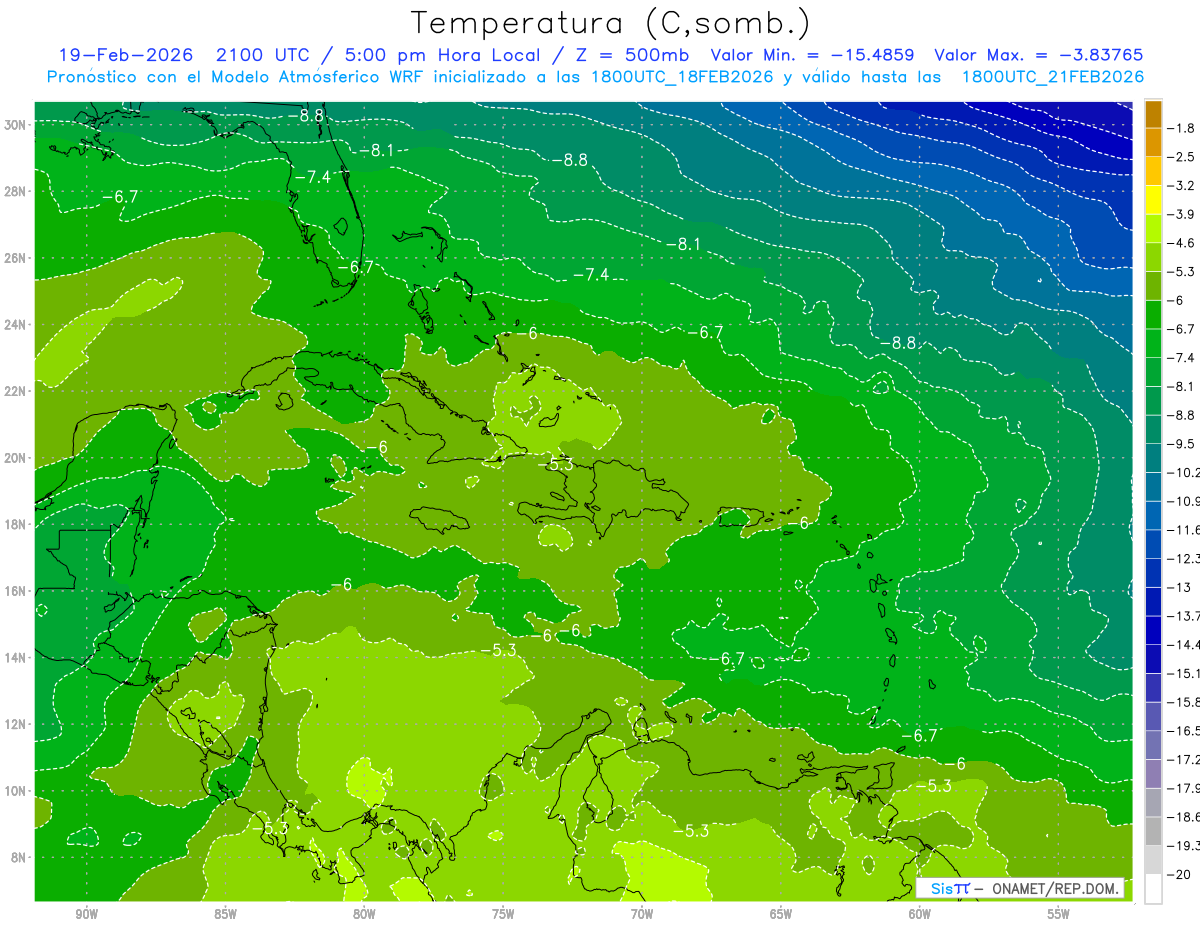Click the 'ONAMET/REP.DOM.' credit label

click(x=1054, y=888)
